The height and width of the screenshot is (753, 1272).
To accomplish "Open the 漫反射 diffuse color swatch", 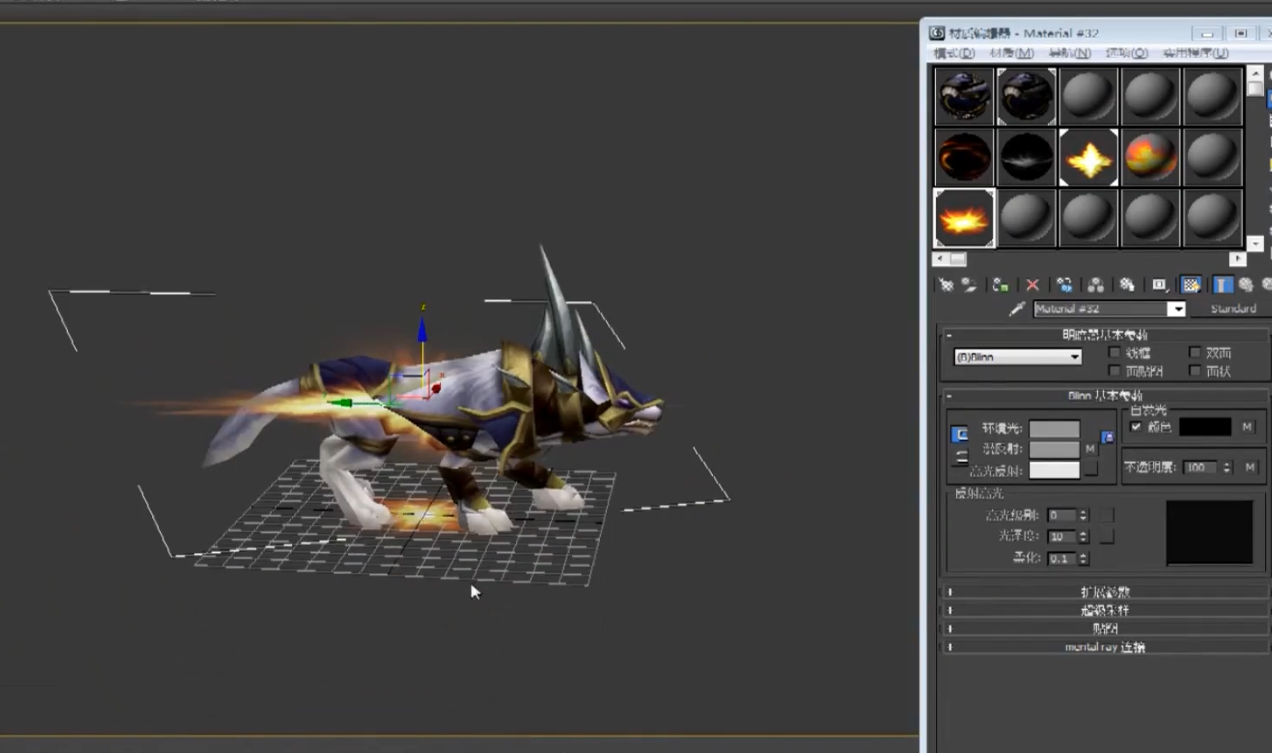I will click(x=1054, y=449).
